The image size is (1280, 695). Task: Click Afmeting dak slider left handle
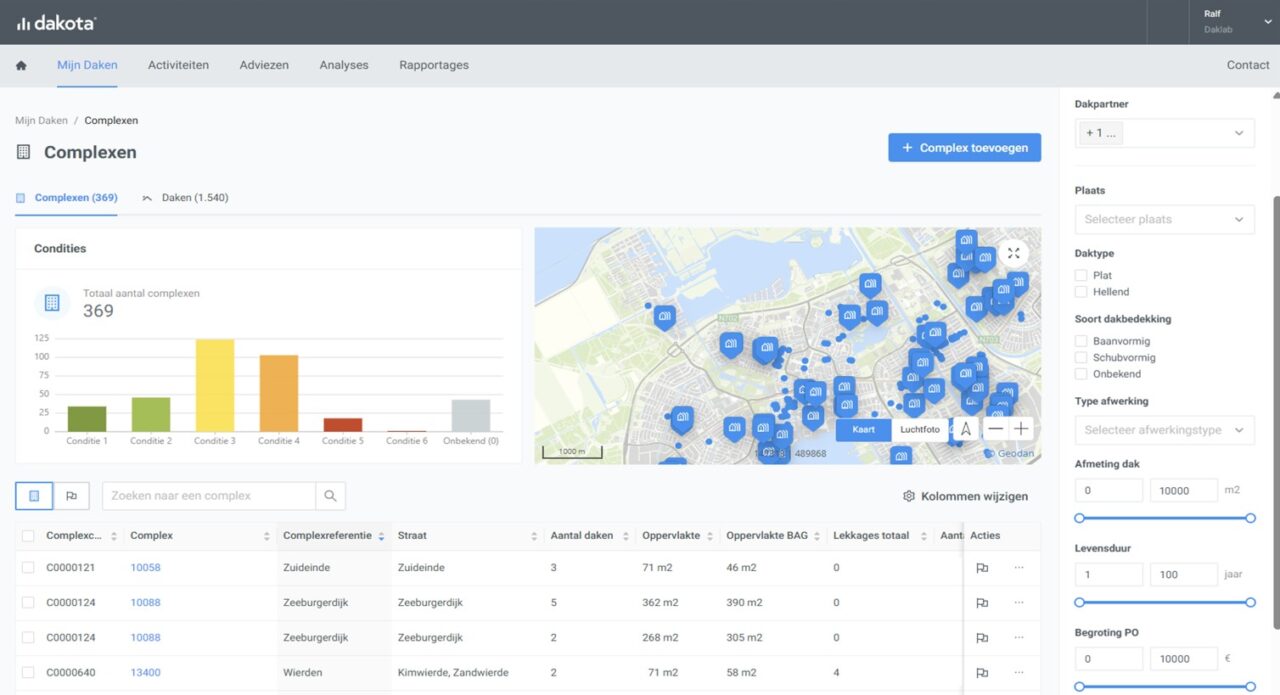point(1079,518)
